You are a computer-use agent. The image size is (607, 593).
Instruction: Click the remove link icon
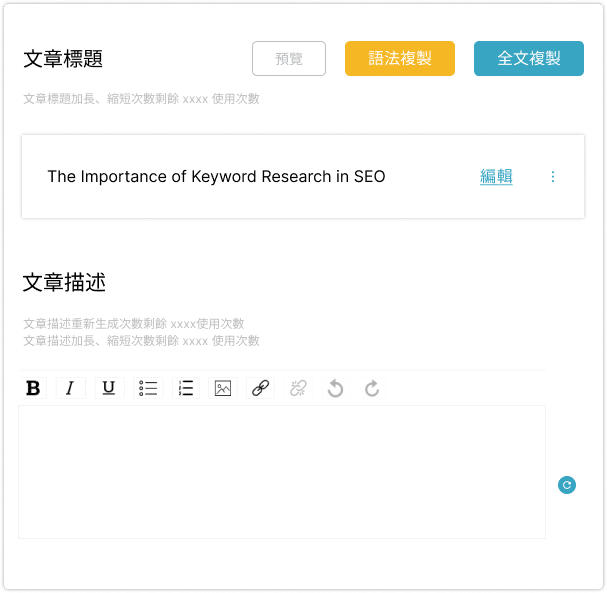pyautogui.click(x=298, y=388)
